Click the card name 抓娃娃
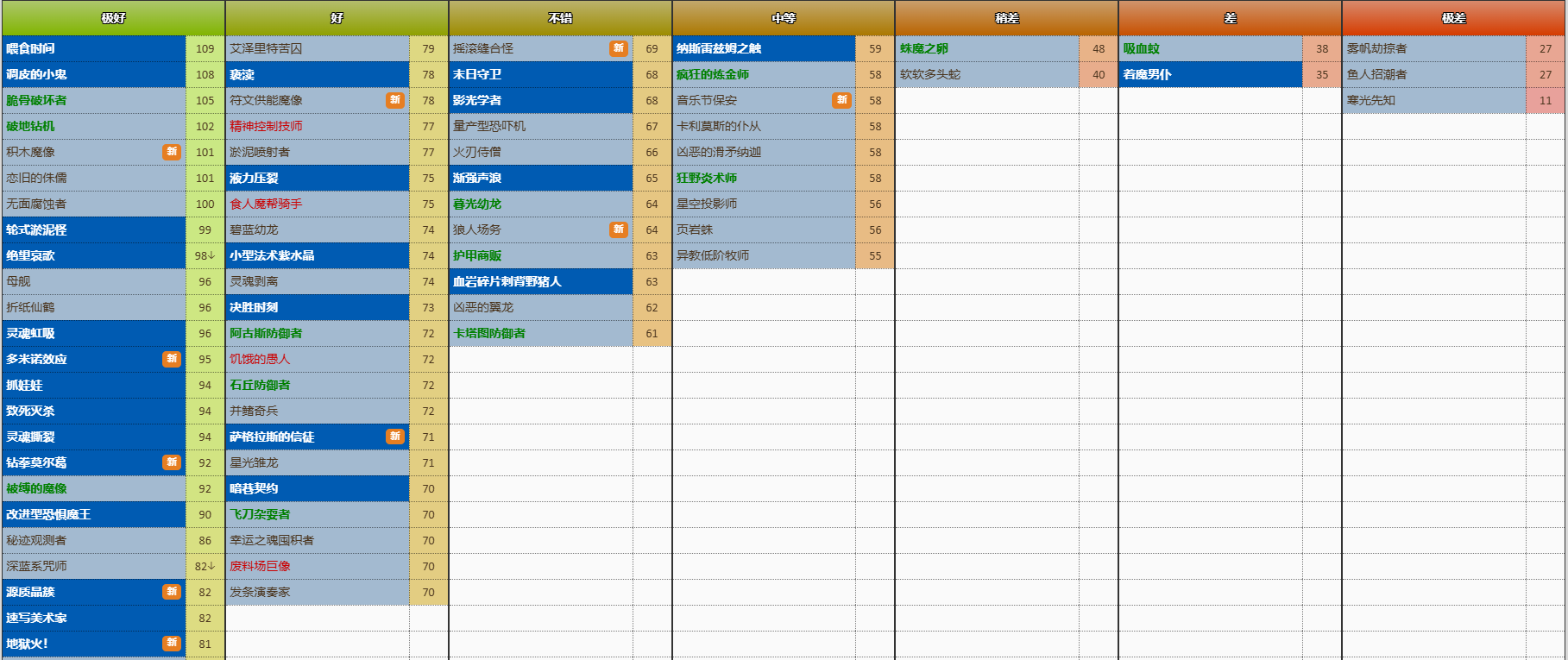Viewport: 1568px width, 660px height. click(24, 386)
